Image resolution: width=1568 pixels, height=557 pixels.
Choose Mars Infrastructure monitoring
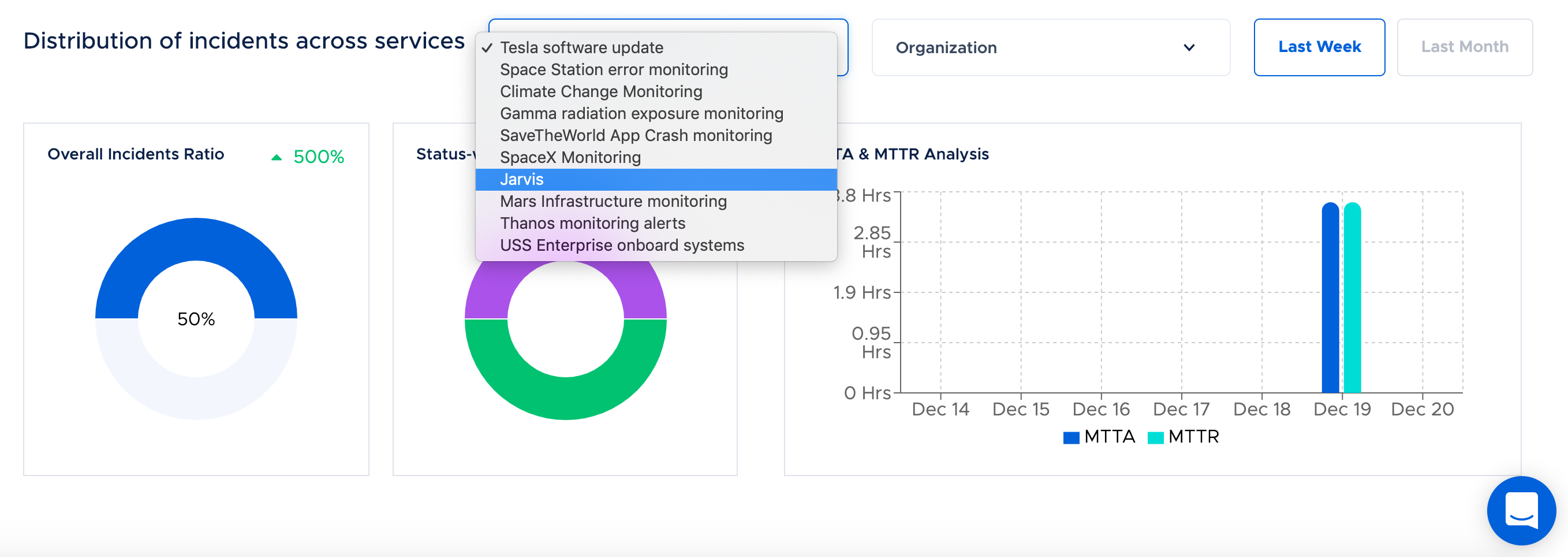pos(656,201)
